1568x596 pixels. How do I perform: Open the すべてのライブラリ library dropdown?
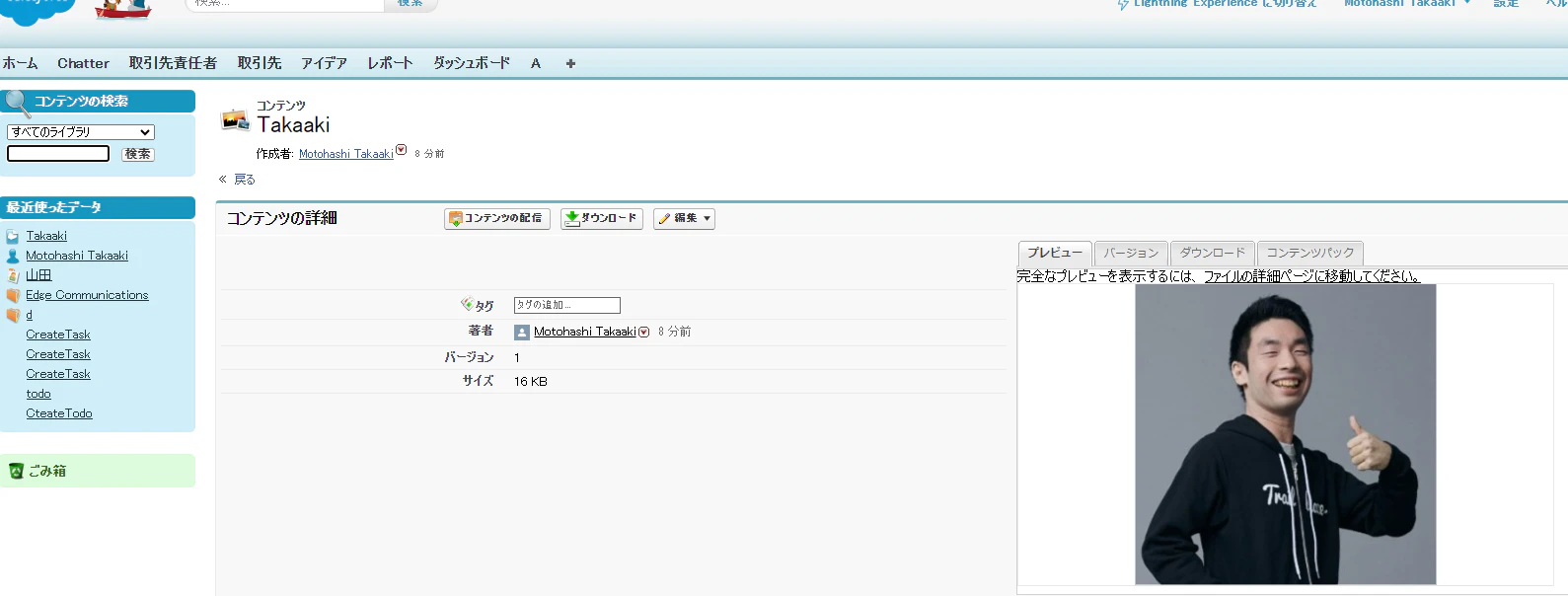(x=81, y=132)
